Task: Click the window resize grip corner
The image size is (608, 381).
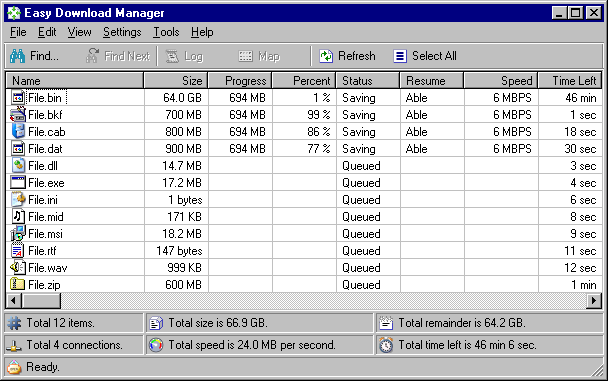Action: 597,370
